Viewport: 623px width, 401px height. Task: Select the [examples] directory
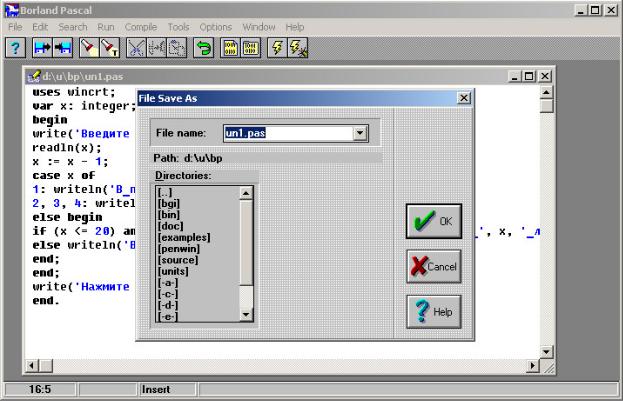coord(184,237)
